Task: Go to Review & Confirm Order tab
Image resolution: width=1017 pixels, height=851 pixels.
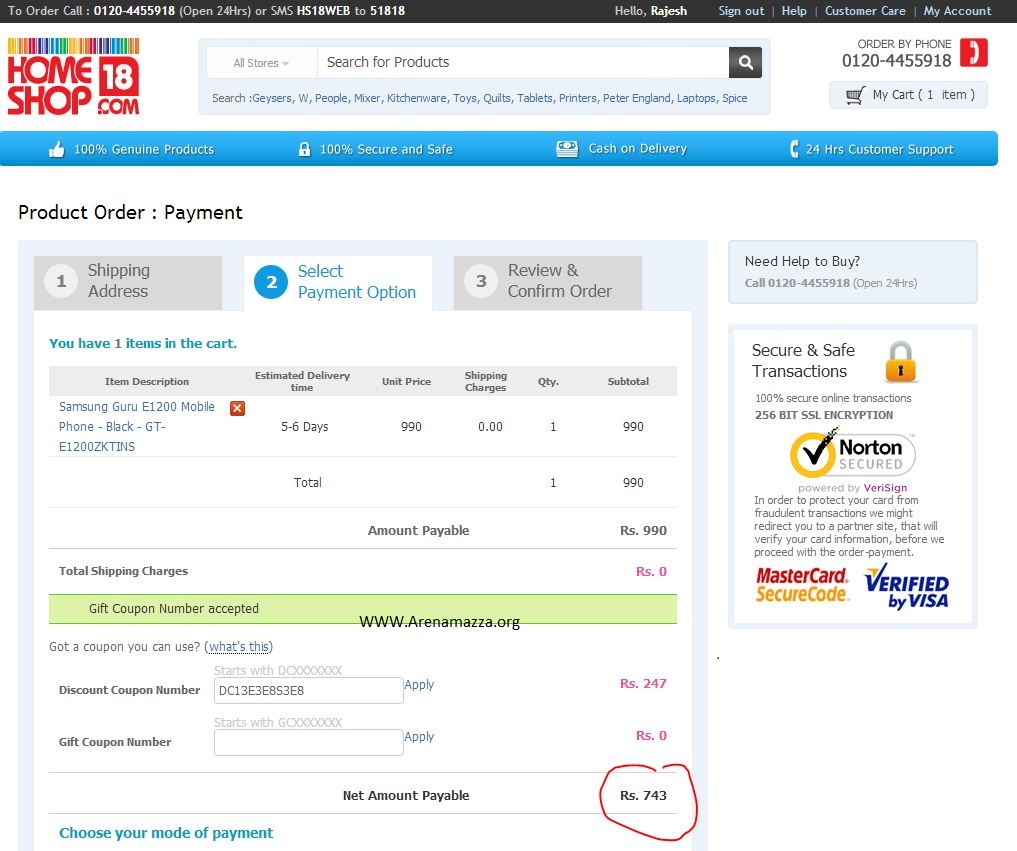Action: click(x=547, y=282)
